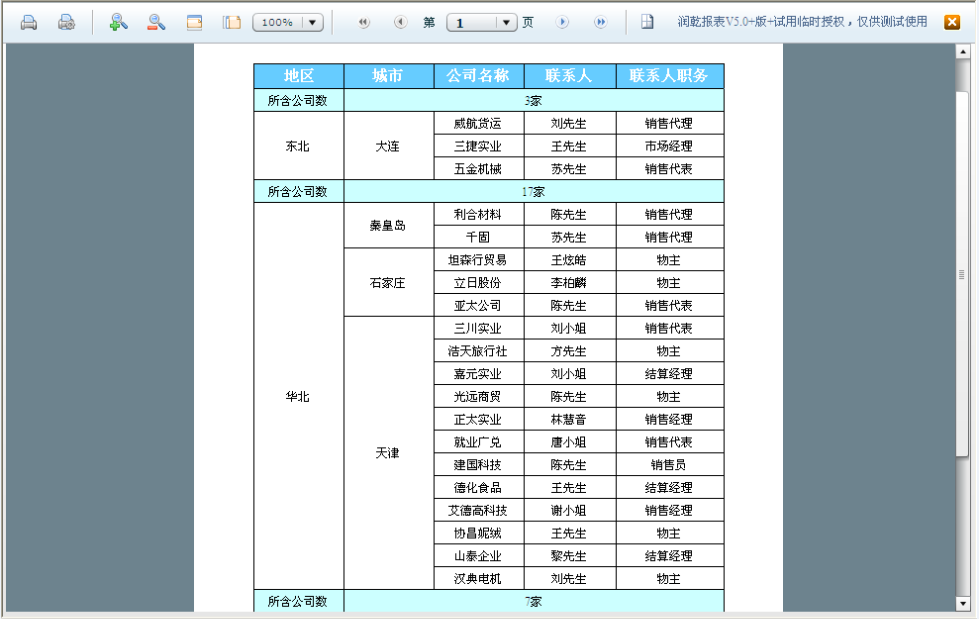Click the vertical scrollbar thumb
This screenshot has width=979, height=619.
pos(963,270)
